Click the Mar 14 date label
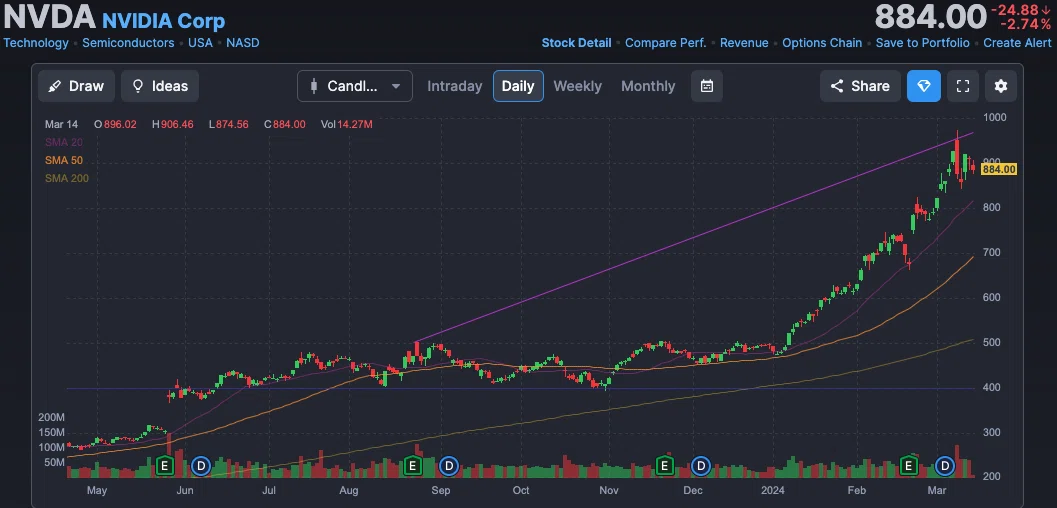 [x=61, y=125]
